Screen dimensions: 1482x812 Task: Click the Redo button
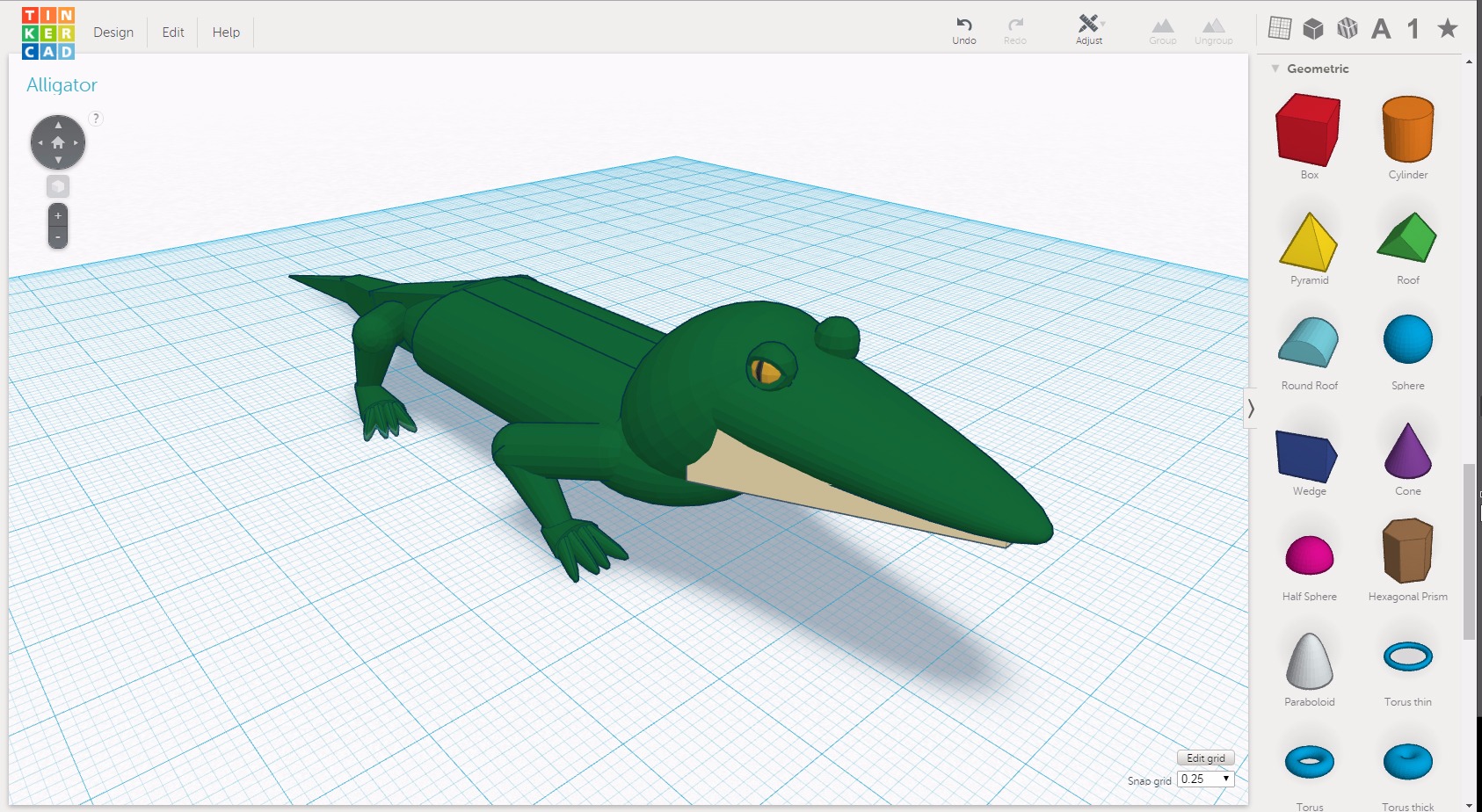point(1015,30)
